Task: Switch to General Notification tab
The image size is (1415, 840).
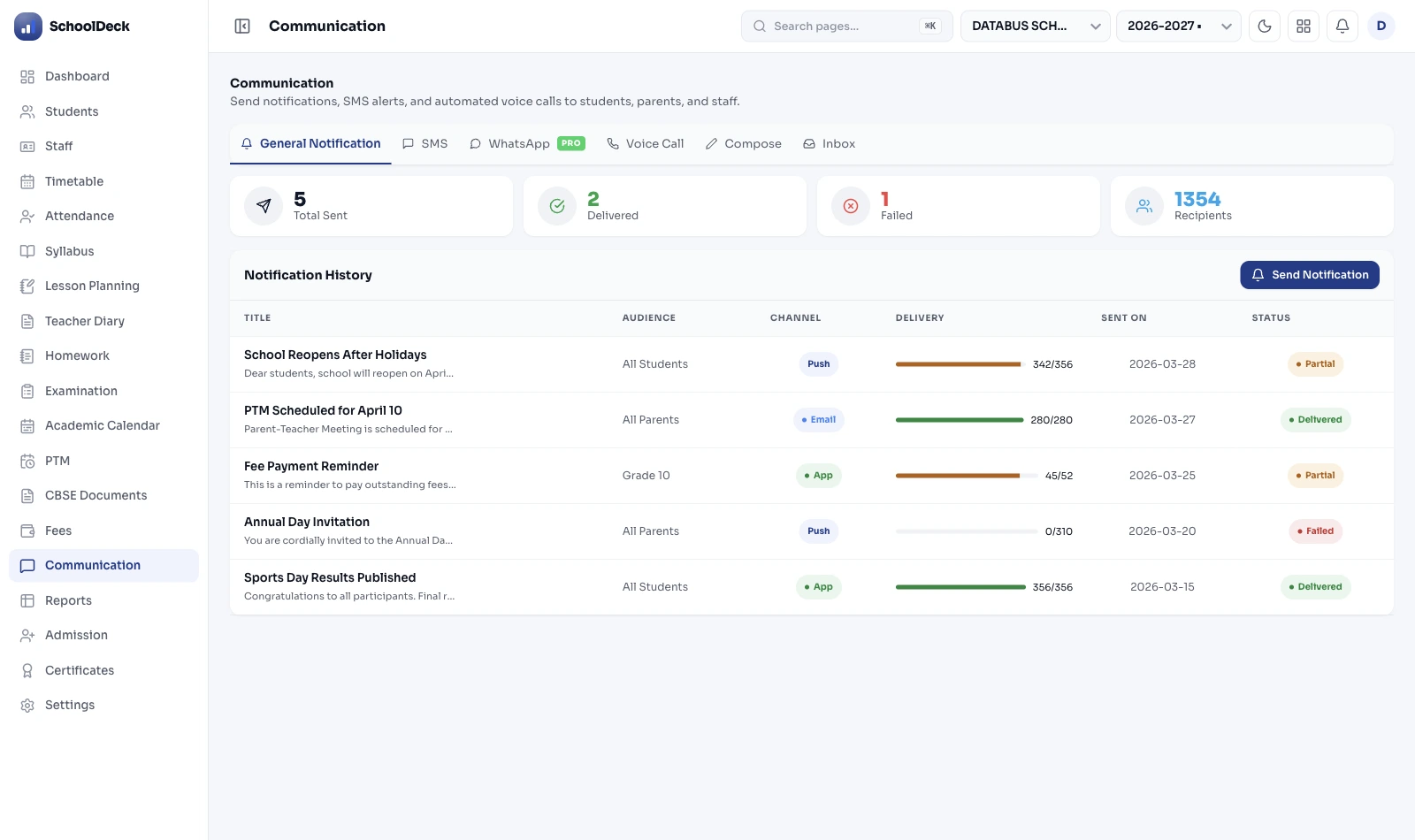Action: [x=310, y=143]
